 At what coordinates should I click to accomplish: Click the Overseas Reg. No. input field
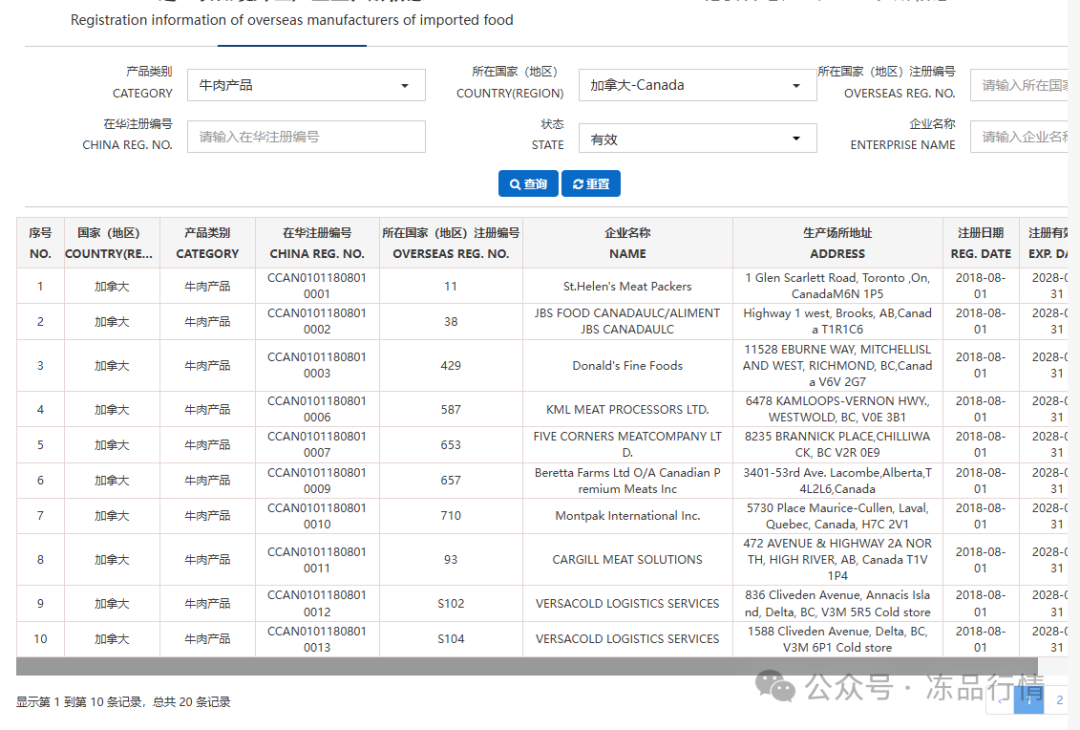pos(1024,85)
